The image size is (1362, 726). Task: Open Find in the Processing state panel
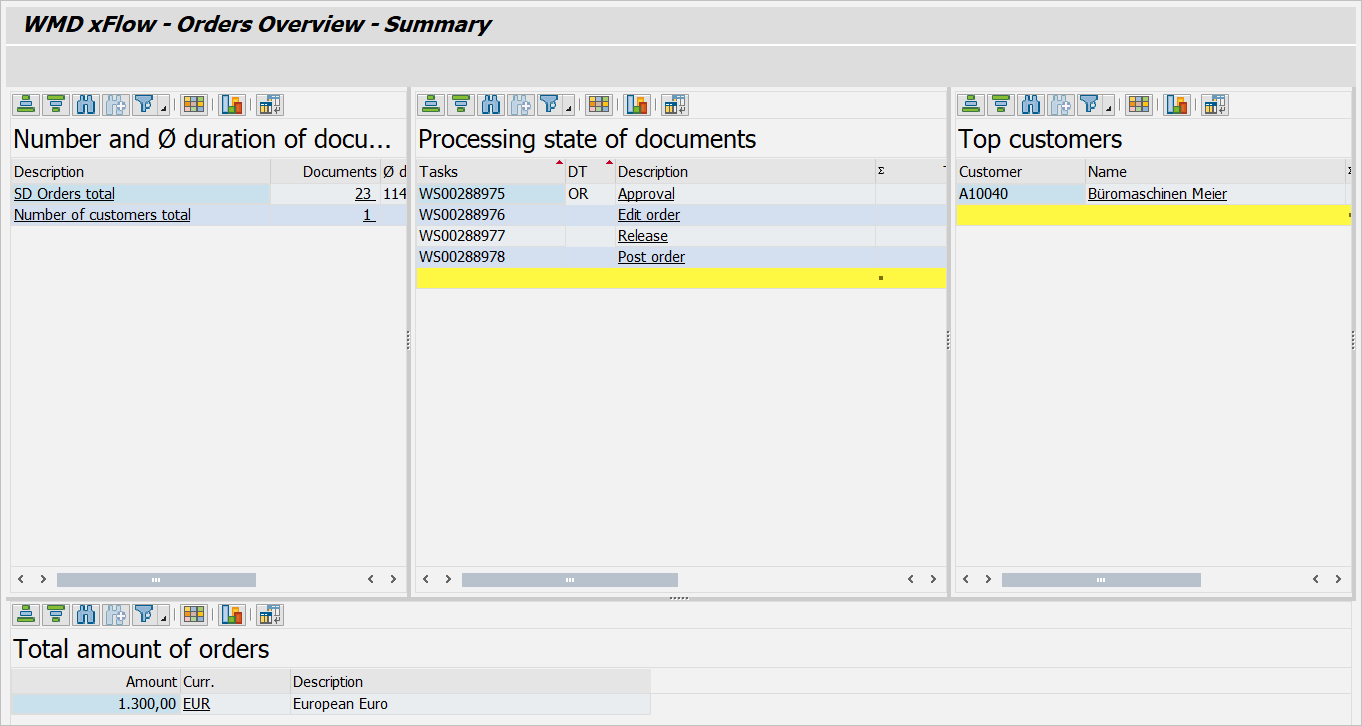490,104
